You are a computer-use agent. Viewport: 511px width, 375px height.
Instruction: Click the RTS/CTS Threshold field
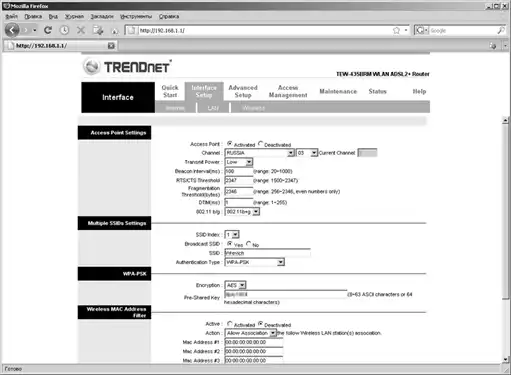[x=239, y=180]
